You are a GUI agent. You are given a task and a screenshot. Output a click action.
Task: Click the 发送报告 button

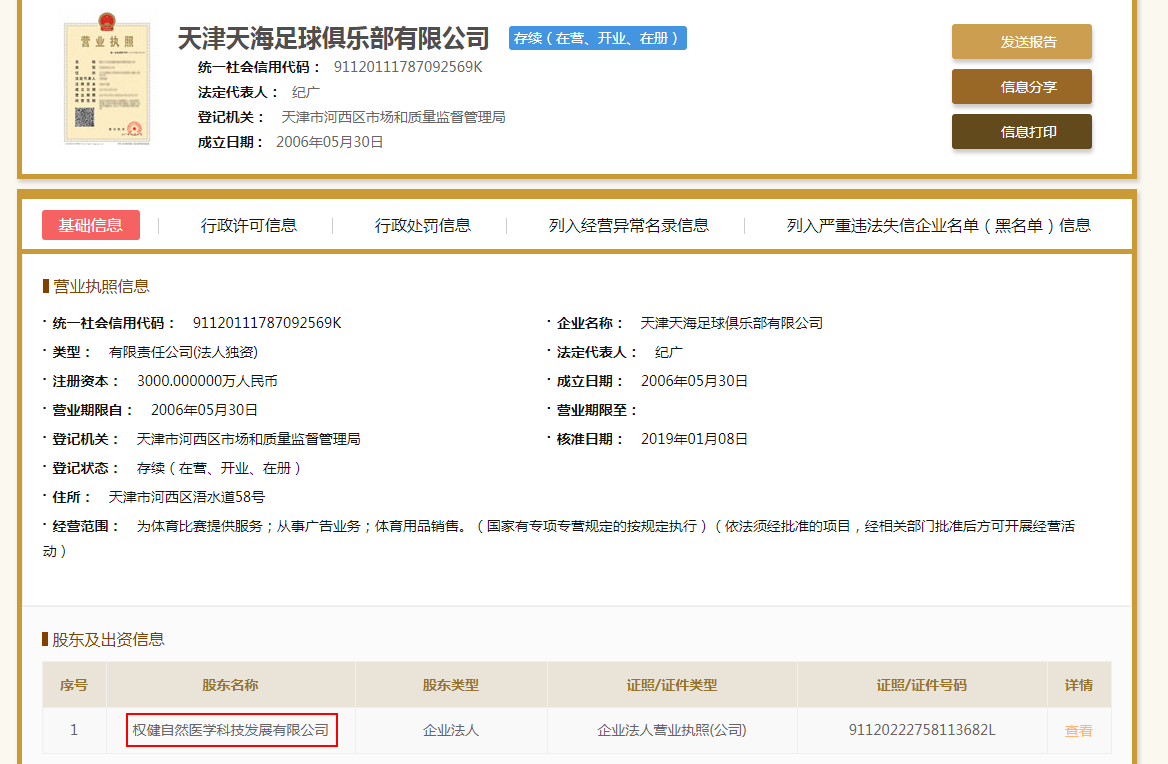point(1021,42)
